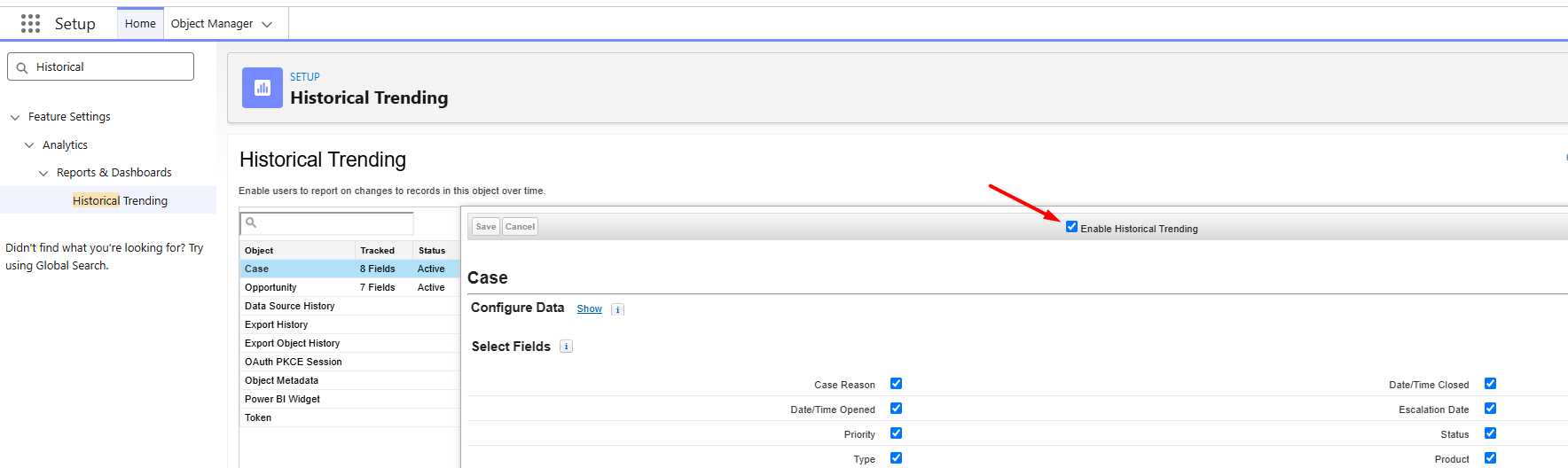Select the Case object row
Viewport: 1568px width, 468px height.
pos(349,269)
